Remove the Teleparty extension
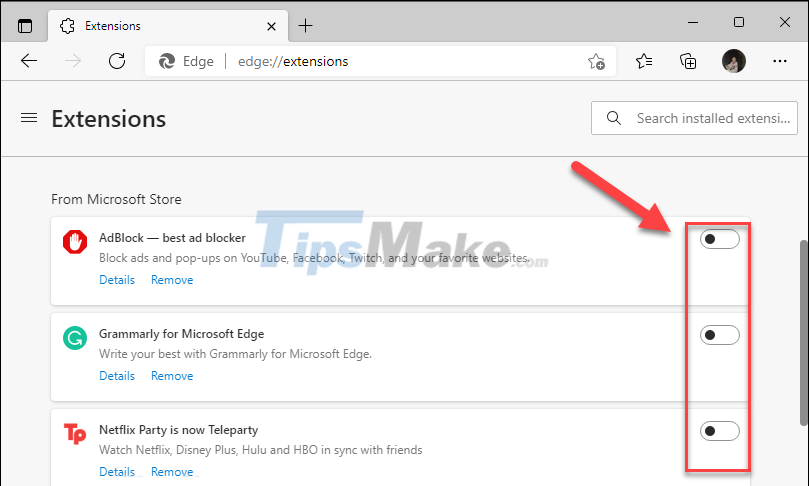809x486 pixels. pos(172,472)
